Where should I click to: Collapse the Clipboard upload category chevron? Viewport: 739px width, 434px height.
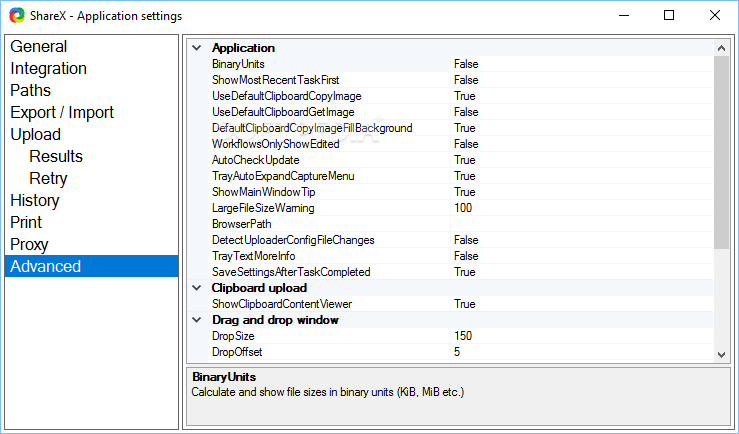[197, 288]
